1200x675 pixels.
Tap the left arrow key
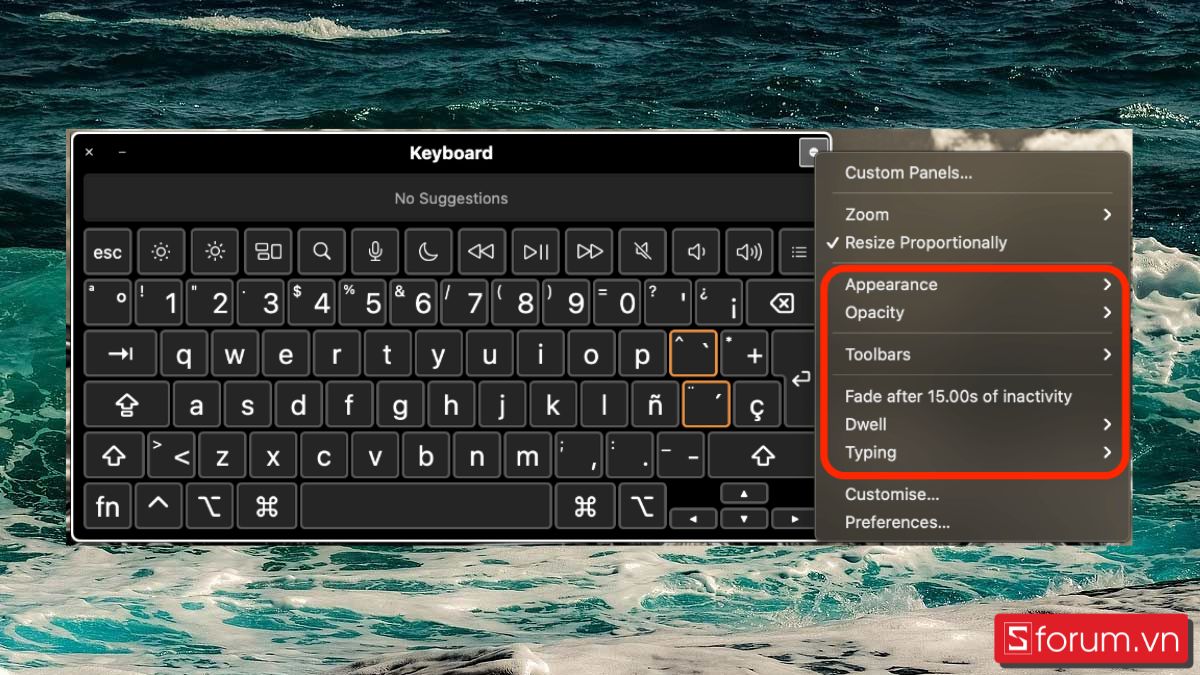[x=693, y=519]
